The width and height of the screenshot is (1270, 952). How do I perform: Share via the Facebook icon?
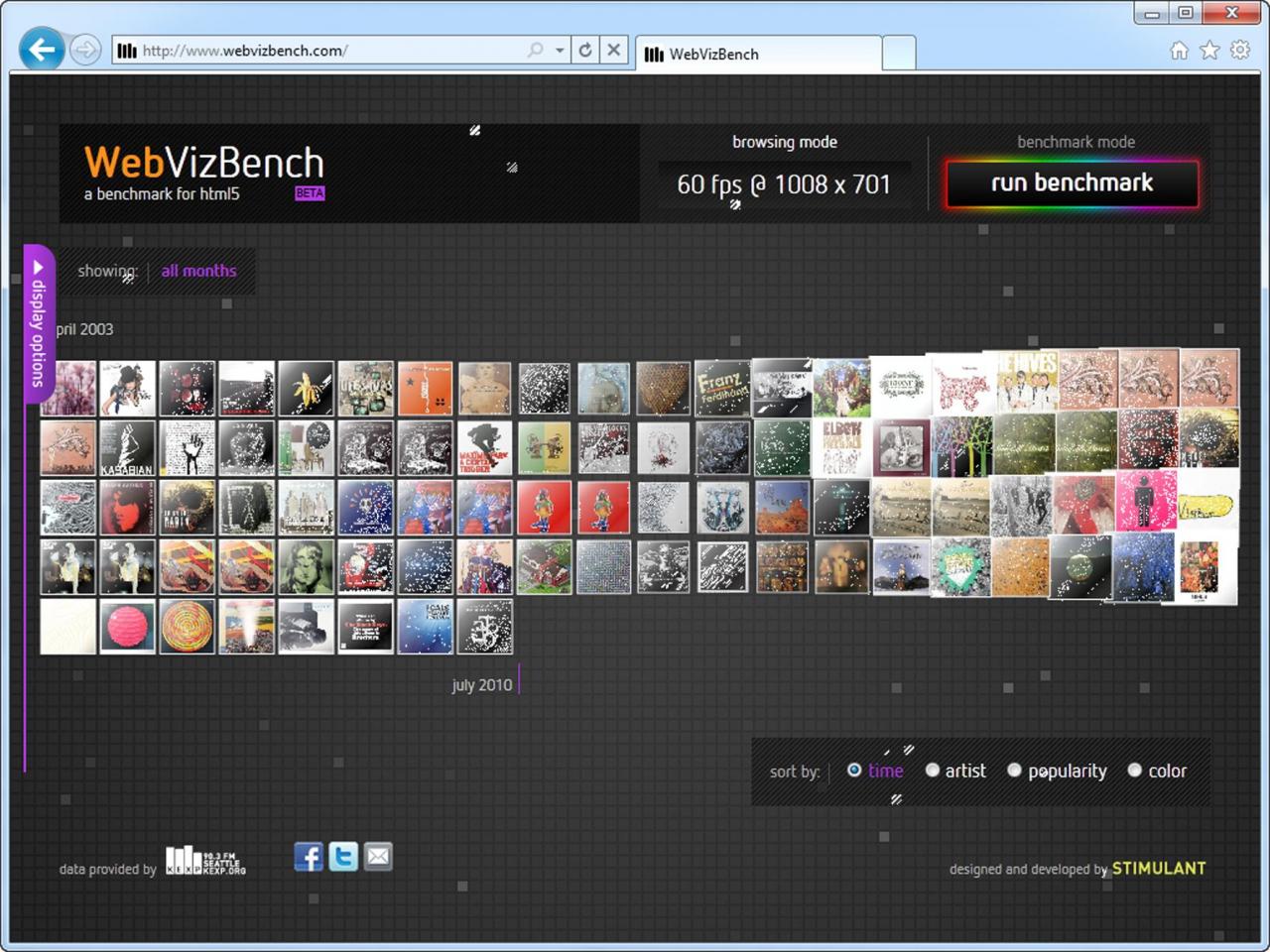click(x=309, y=856)
